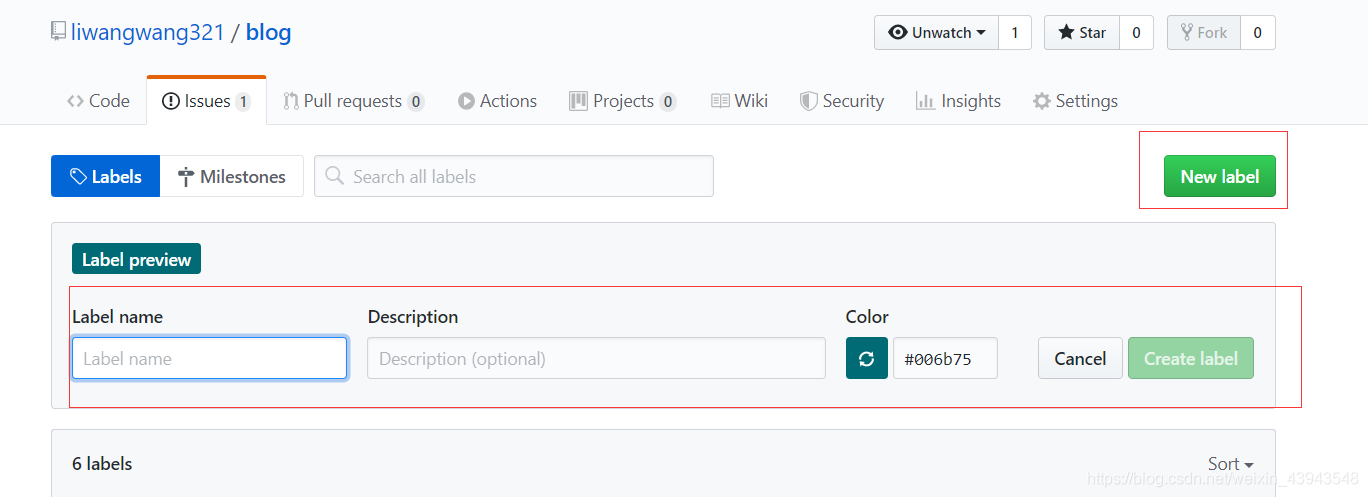The image size is (1368, 497).
Task: Click the Issues count badge 1
Action: [x=243, y=101]
